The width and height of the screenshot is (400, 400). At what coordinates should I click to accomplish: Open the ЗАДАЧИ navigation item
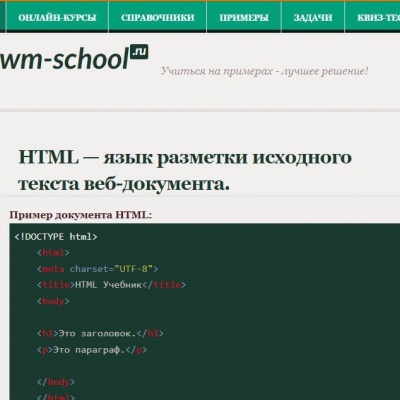tap(313, 18)
